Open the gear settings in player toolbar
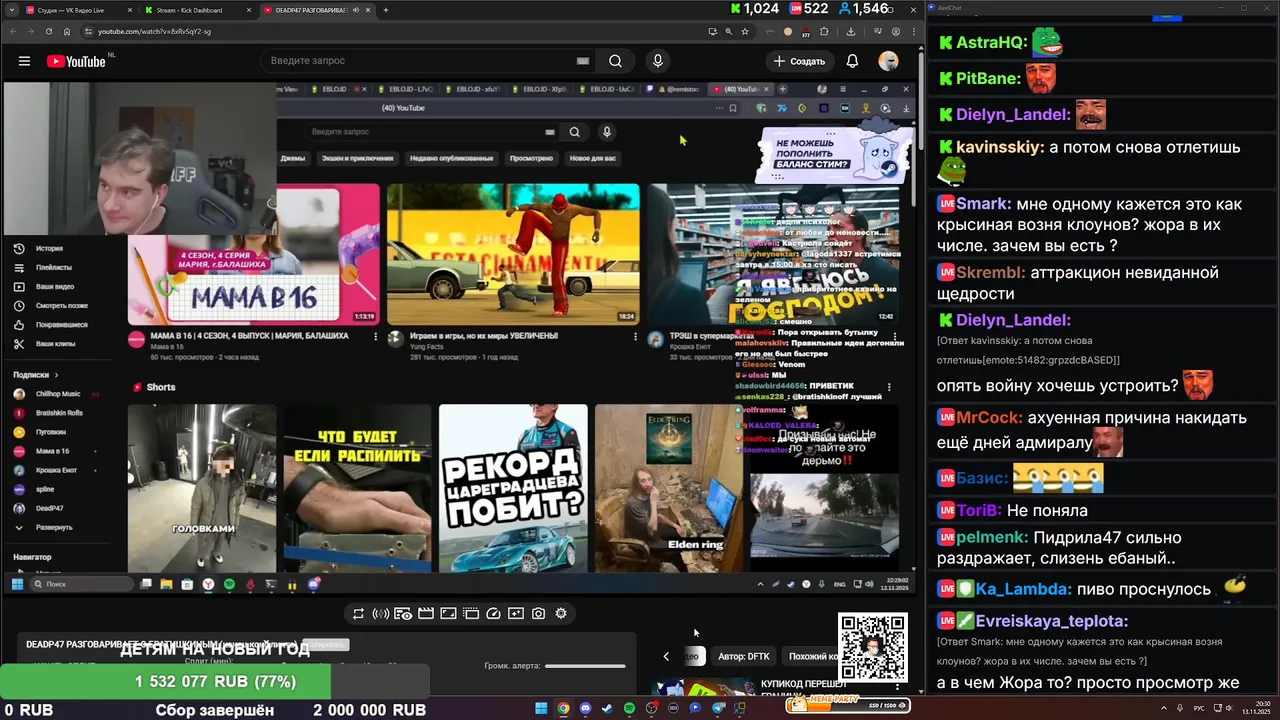The image size is (1280, 720). click(561, 614)
